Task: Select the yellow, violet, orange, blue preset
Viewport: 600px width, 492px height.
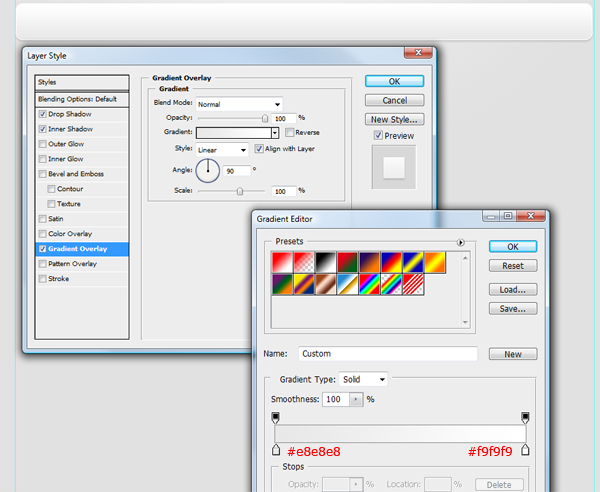Action: click(x=304, y=284)
